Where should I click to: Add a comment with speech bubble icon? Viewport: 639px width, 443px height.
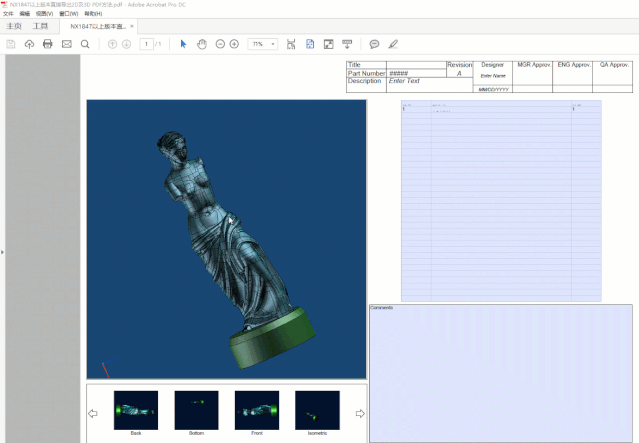click(374, 44)
